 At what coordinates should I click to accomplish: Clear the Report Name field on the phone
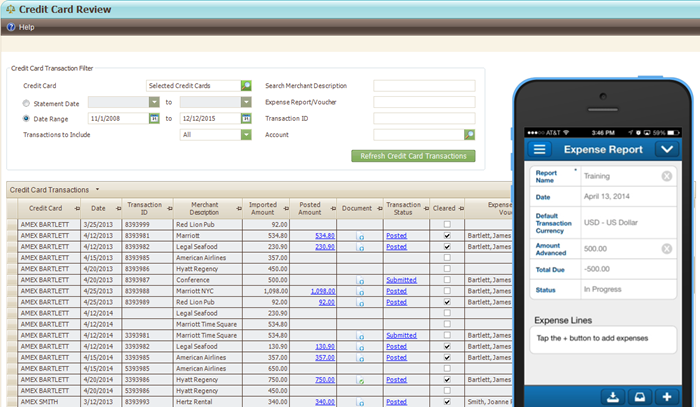click(x=667, y=176)
